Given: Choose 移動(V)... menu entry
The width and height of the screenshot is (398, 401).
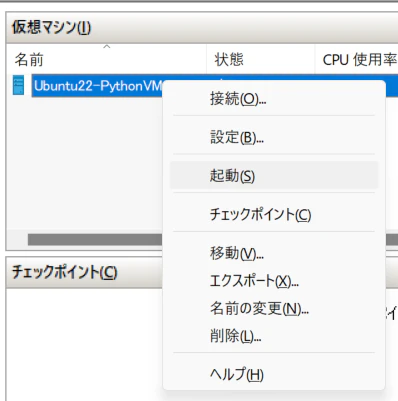Looking at the screenshot, I should (274, 253).
